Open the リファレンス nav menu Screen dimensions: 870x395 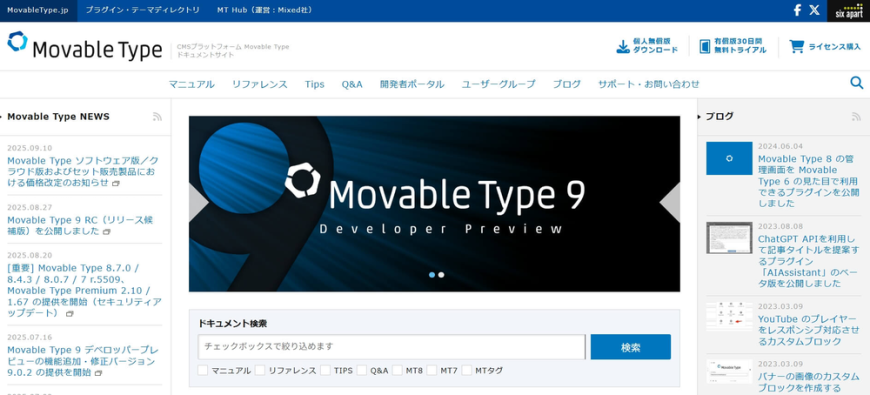[x=260, y=84]
